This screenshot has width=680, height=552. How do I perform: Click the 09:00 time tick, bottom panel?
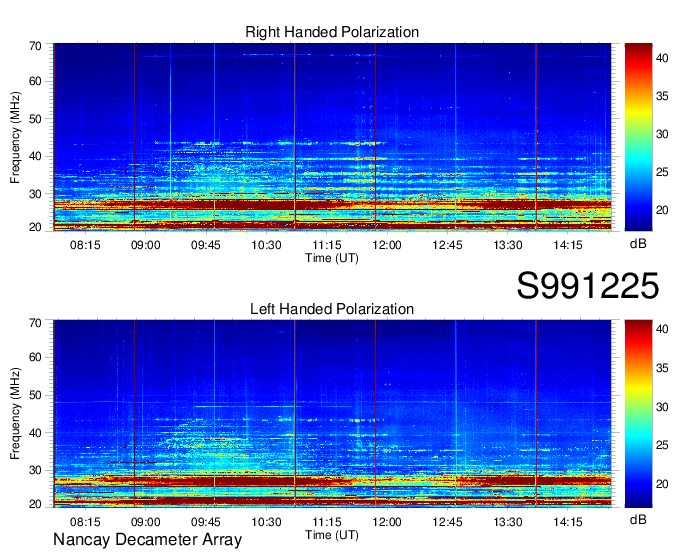pos(145,522)
